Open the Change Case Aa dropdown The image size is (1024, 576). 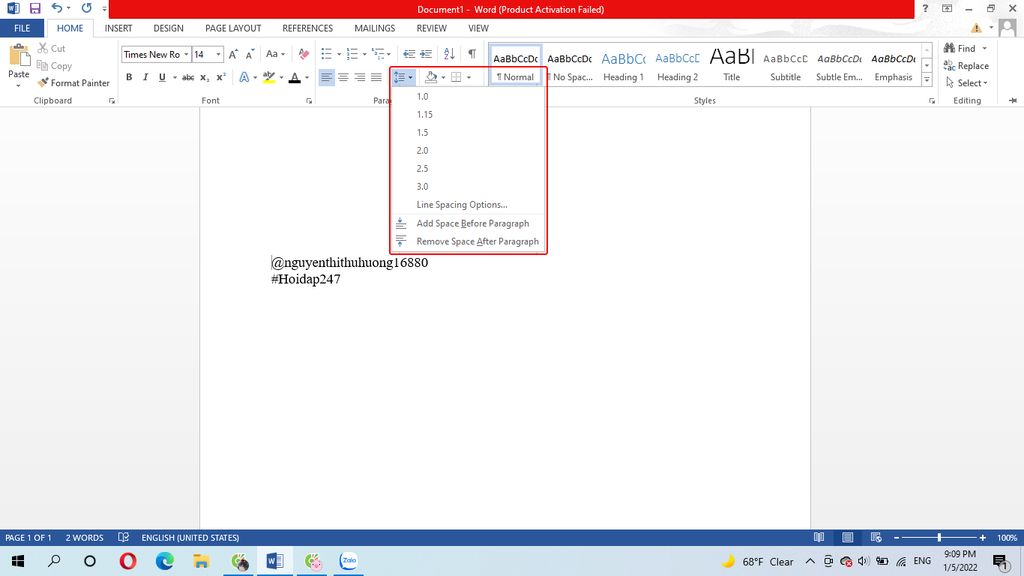(276, 54)
